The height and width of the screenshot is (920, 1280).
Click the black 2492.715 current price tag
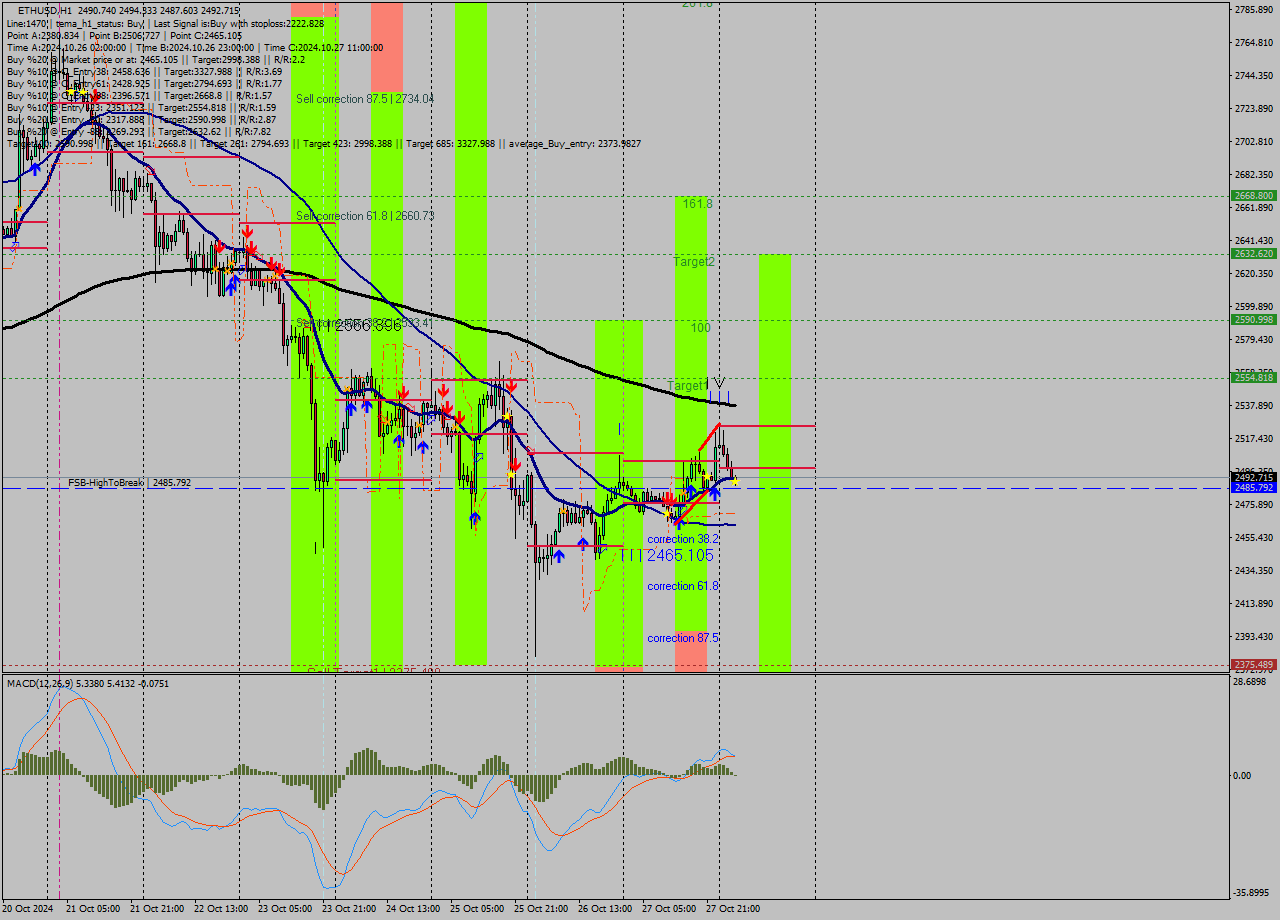pos(1254,477)
